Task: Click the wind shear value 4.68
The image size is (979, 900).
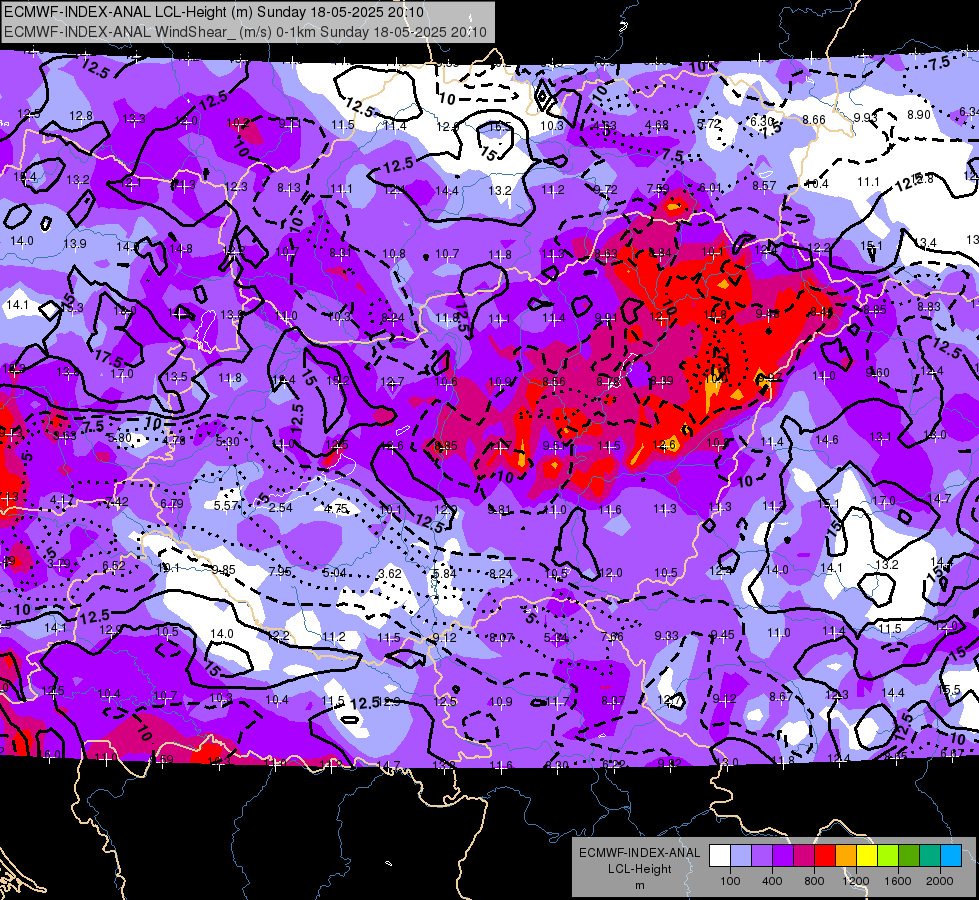Action: [657, 125]
